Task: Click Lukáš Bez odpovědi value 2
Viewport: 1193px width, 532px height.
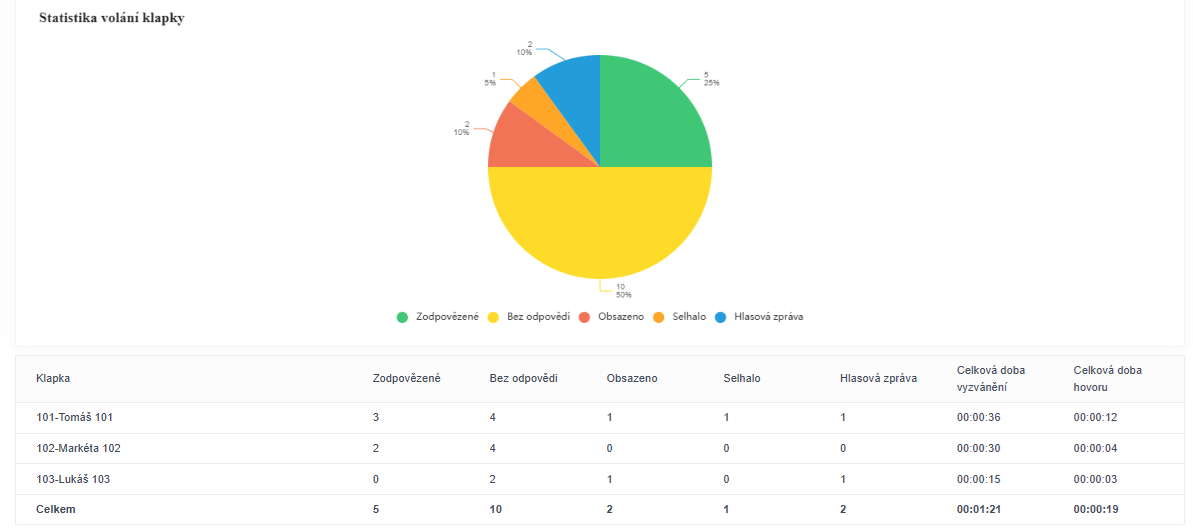Action: [492, 479]
